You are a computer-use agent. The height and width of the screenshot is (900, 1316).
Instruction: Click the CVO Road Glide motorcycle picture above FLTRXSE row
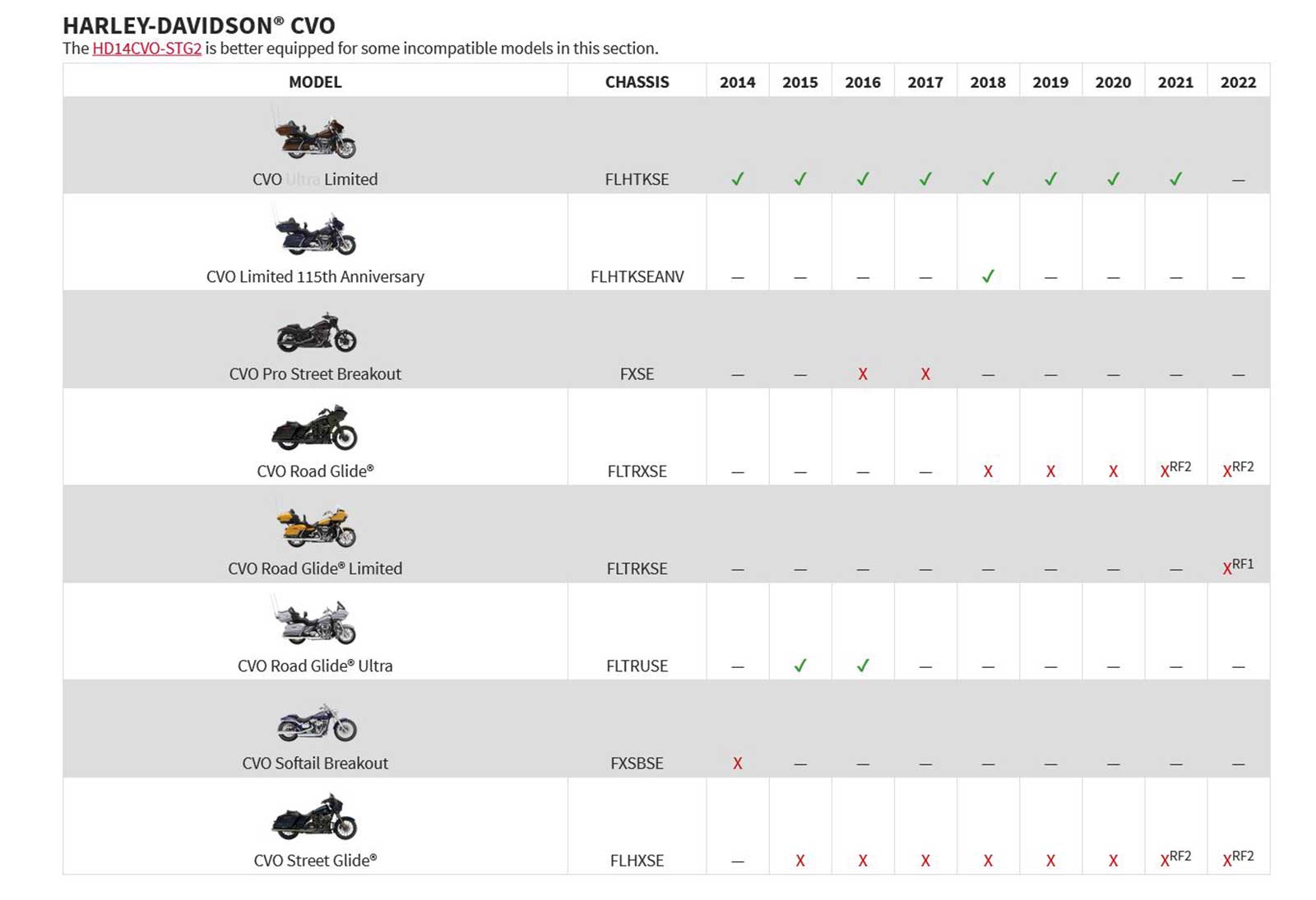(x=315, y=427)
